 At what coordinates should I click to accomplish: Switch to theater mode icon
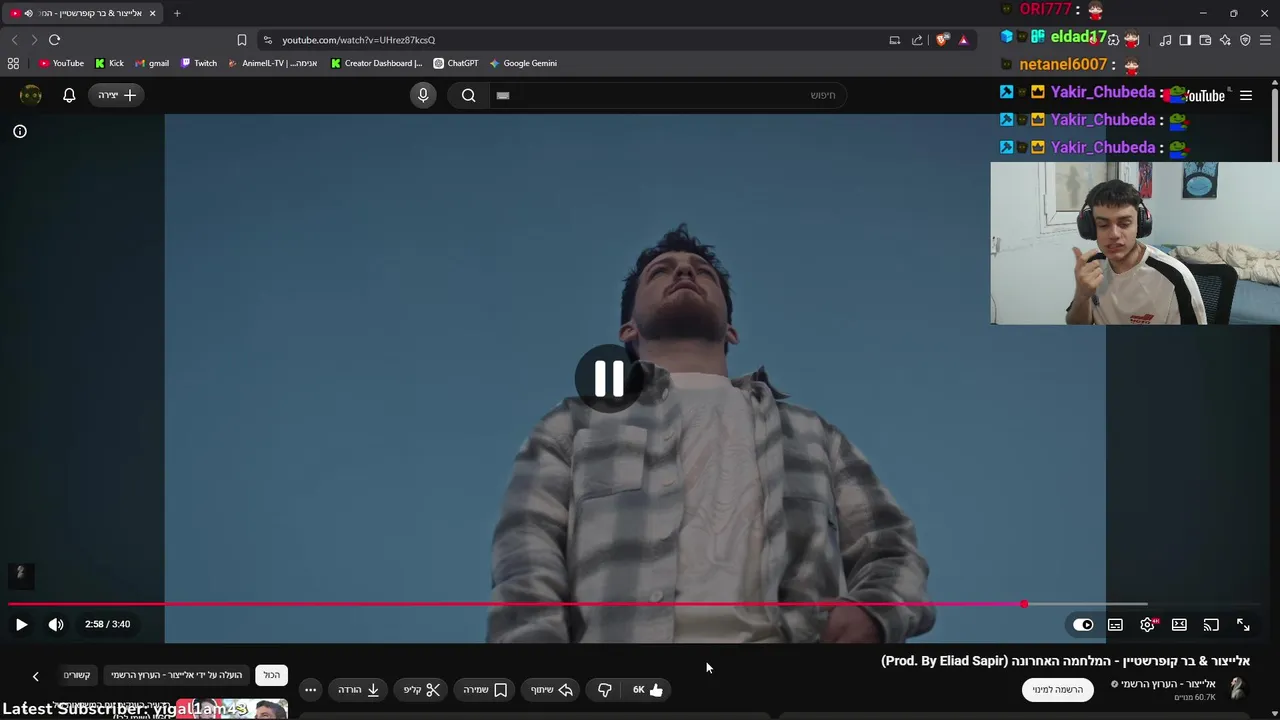click(1179, 625)
